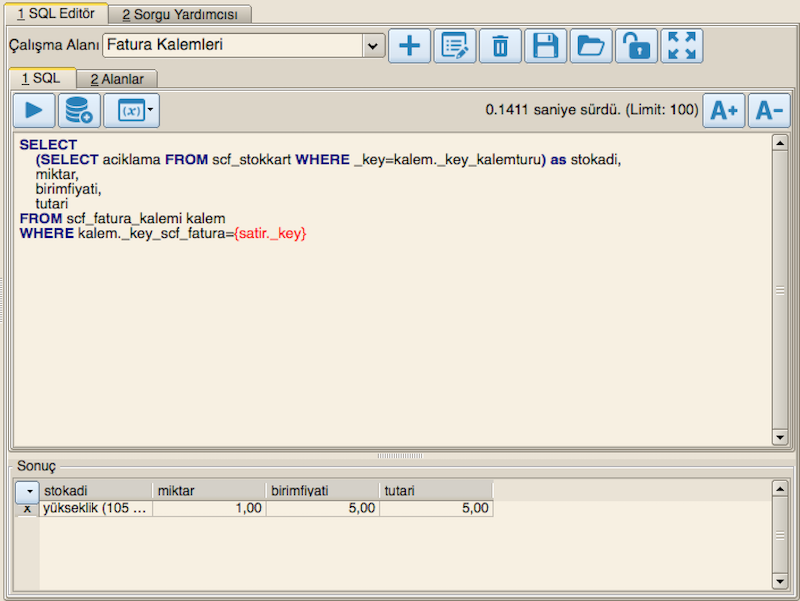Sort results by the stokadi column header
This screenshot has height=601, width=800.
(96, 491)
